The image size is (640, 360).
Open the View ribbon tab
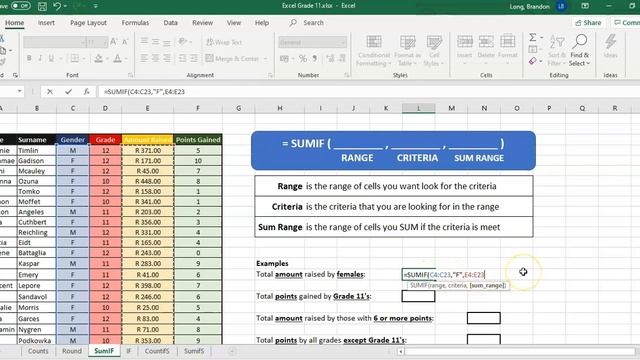click(x=234, y=23)
